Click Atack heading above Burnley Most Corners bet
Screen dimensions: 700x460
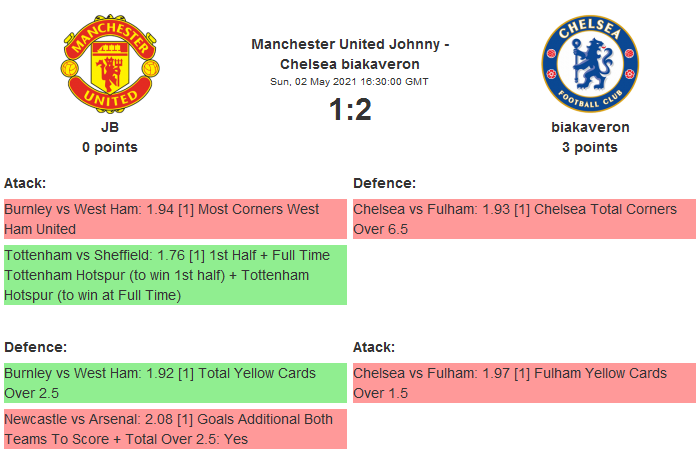coord(25,183)
